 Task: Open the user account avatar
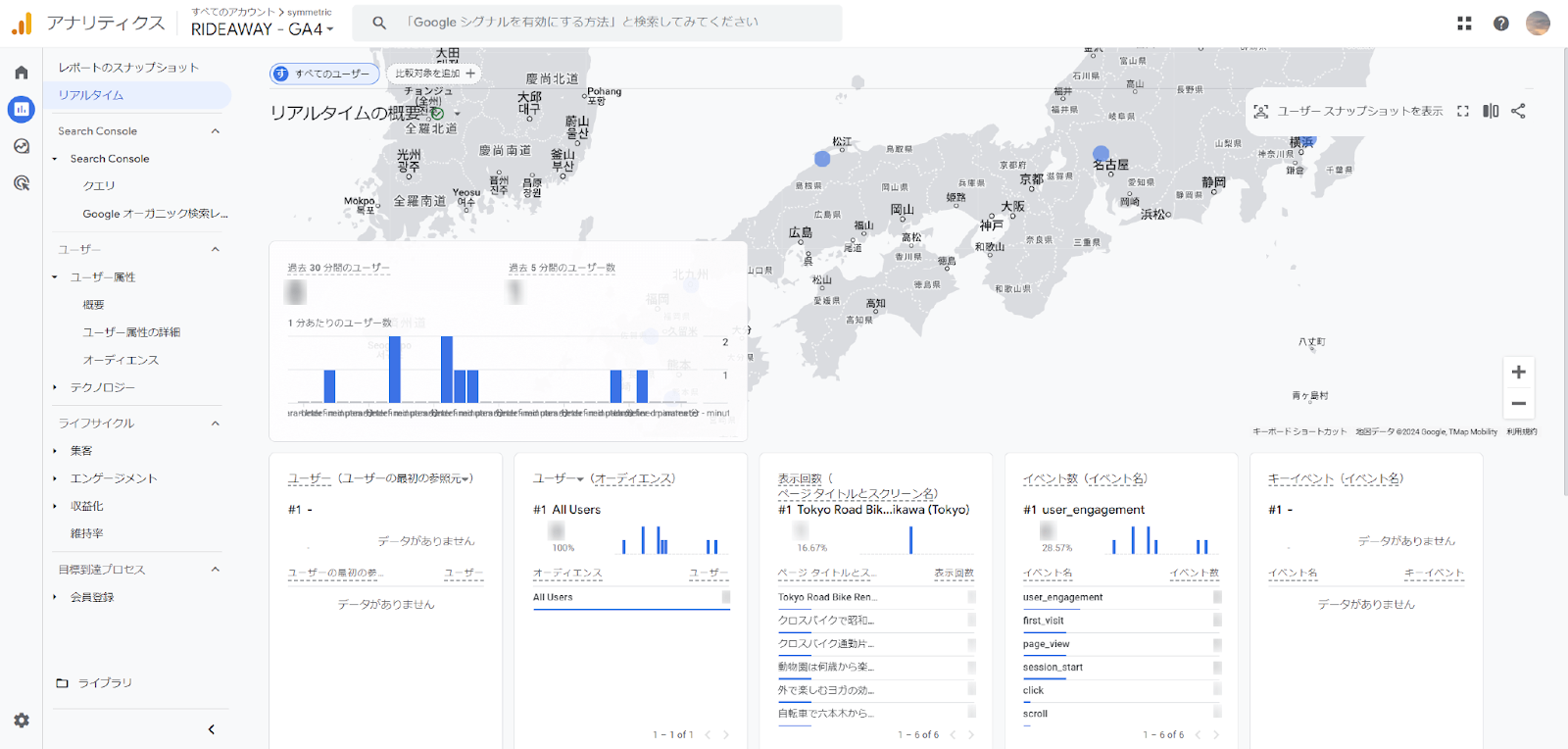point(1538,24)
